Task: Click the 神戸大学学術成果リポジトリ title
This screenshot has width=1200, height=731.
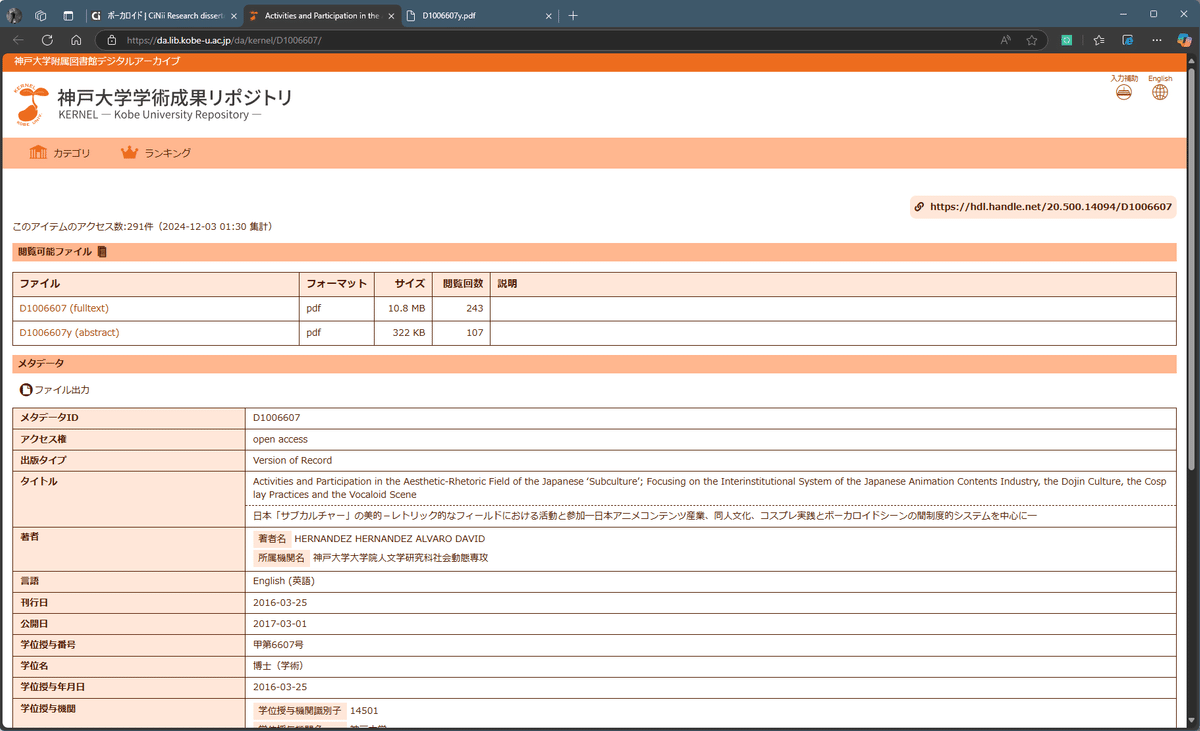Action: point(175,97)
